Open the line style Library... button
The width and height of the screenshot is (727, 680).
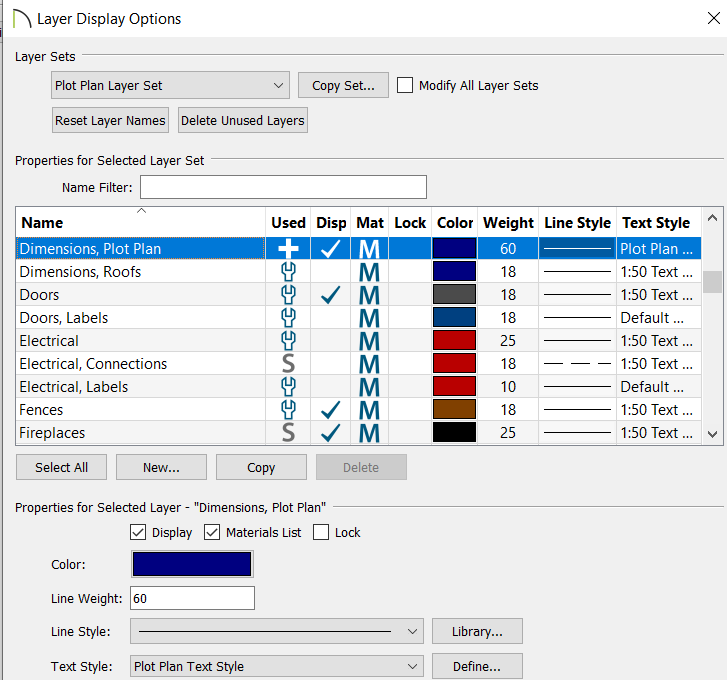[477, 631]
